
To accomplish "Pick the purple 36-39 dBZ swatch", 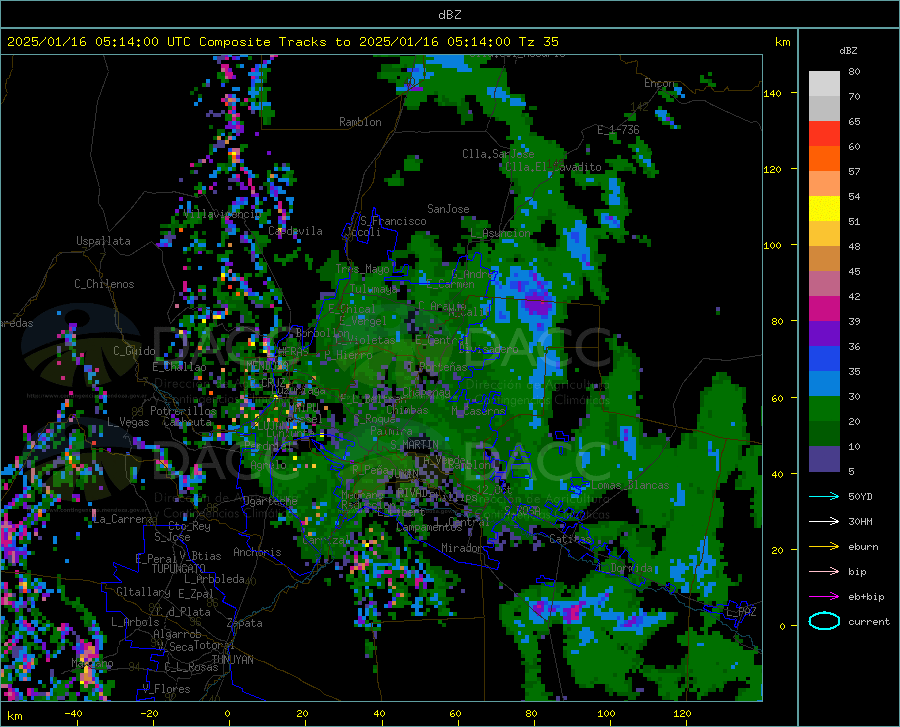I will (824, 334).
